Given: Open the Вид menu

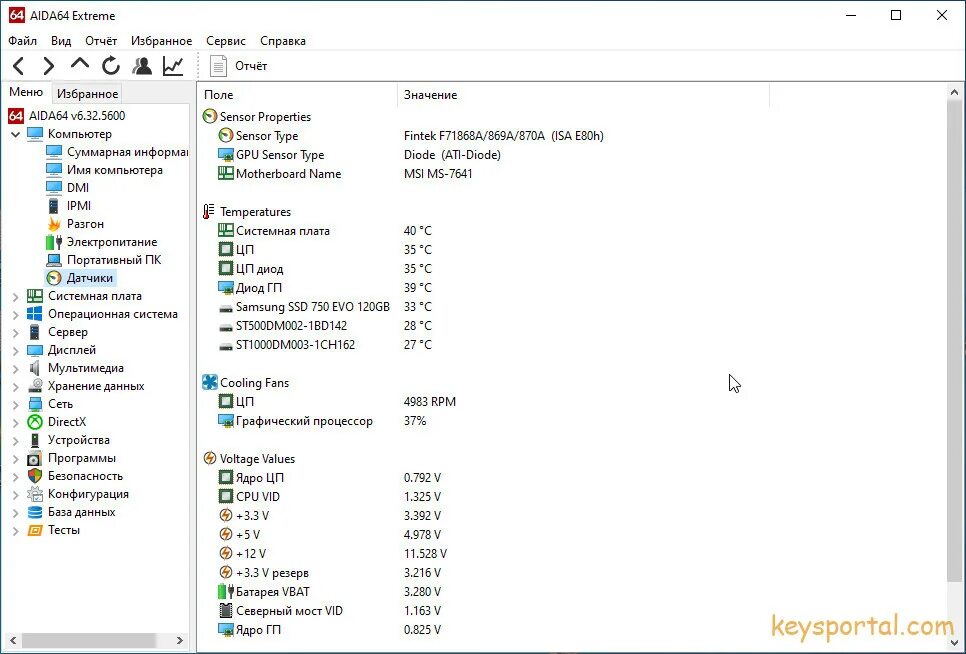Looking at the screenshot, I should (61, 41).
